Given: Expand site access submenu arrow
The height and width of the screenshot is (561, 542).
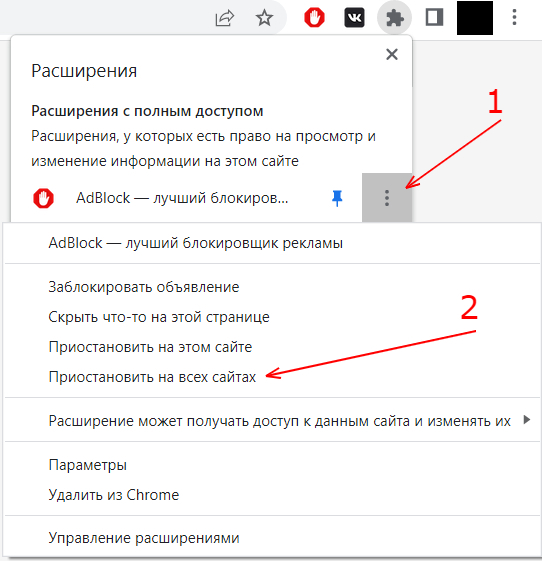Looking at the screenshot, I should pyautogui.click(x=527, y=420).
